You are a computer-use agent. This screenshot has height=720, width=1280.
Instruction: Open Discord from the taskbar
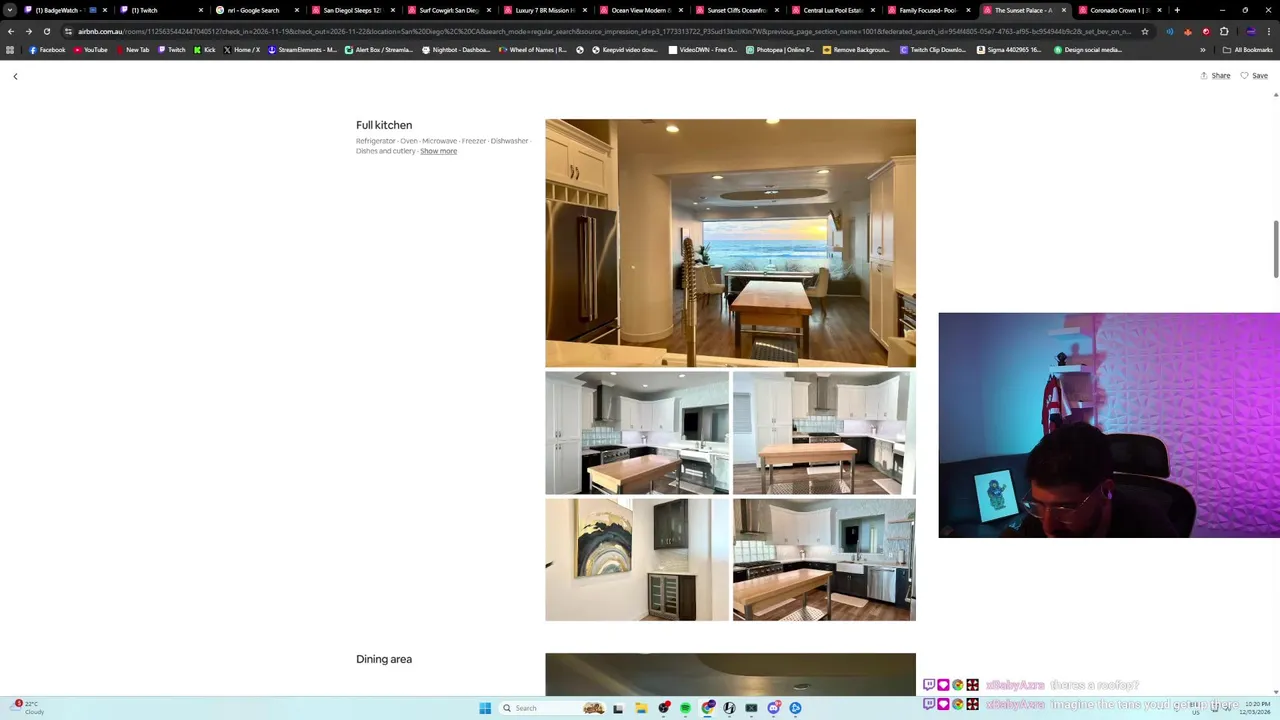pos(773,708)
